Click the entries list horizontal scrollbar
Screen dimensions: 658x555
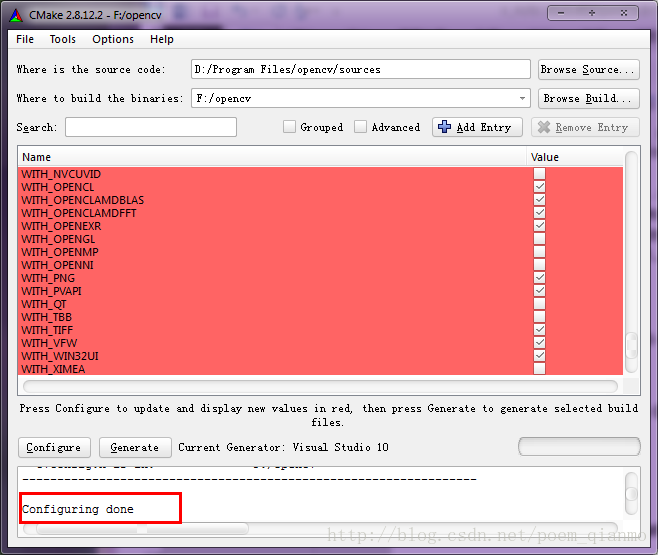click(x=320, y=386)
